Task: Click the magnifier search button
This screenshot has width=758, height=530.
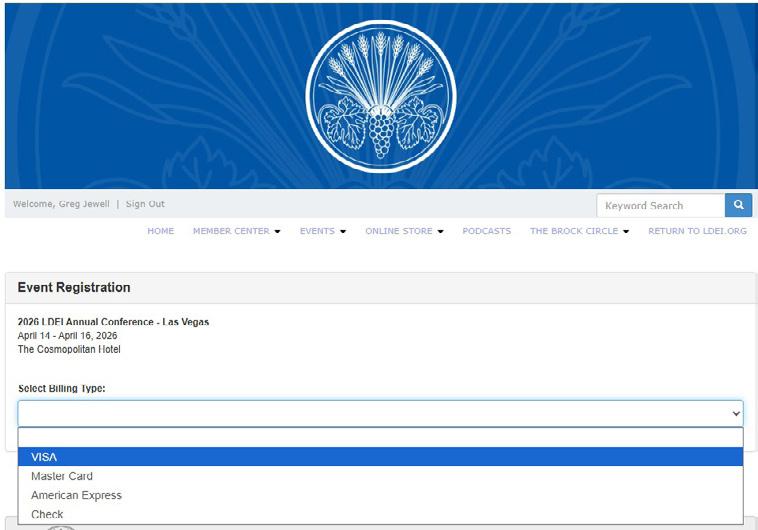Action: tap(738, 205)
